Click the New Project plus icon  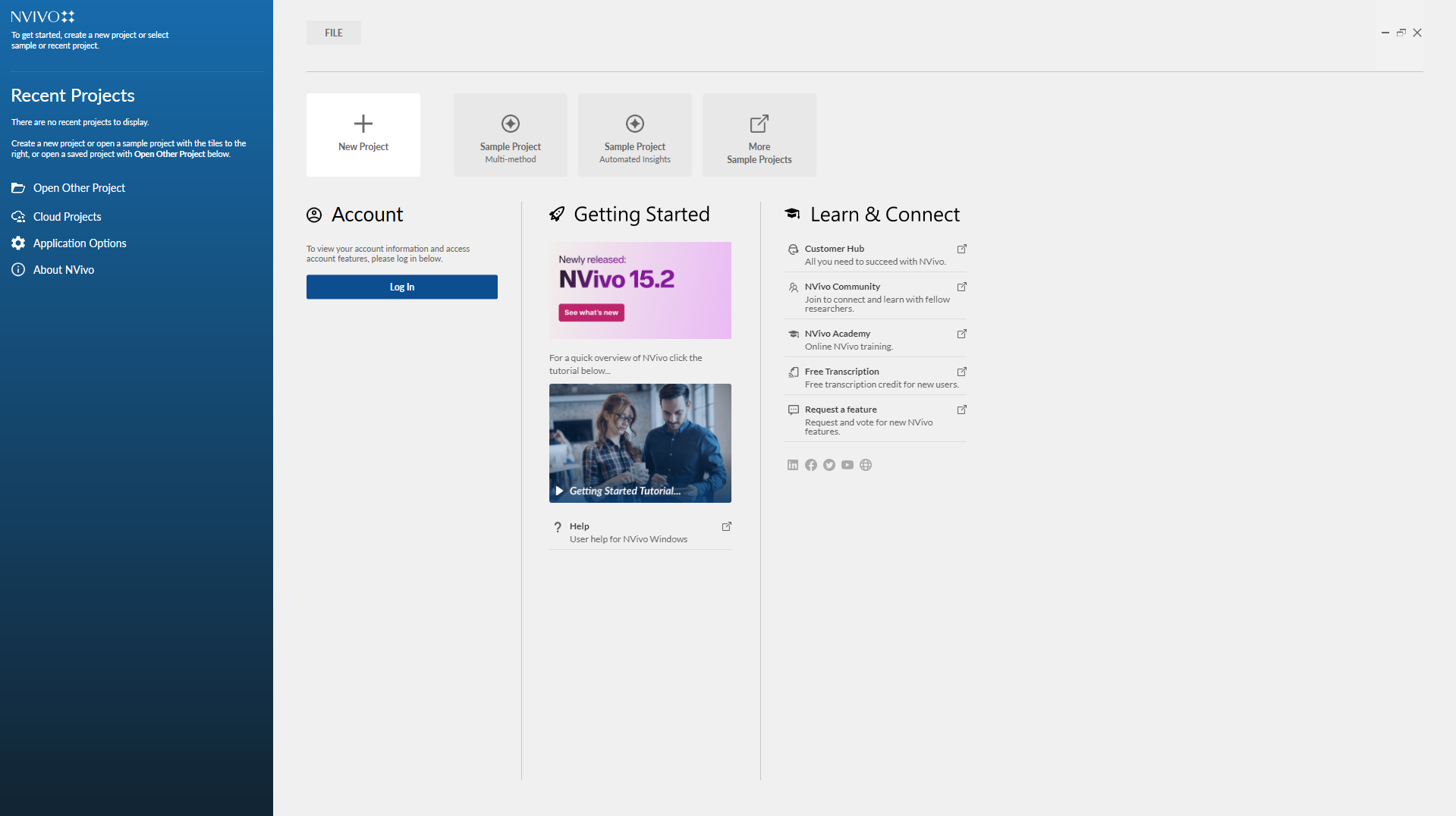(x=363, y=123)
